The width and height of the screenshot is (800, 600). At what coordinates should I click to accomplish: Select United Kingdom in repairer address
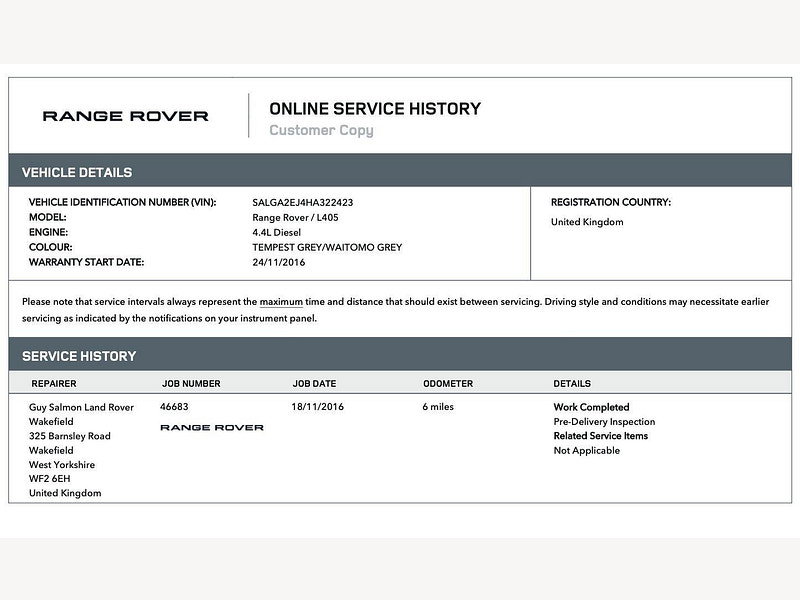(65, 493)
